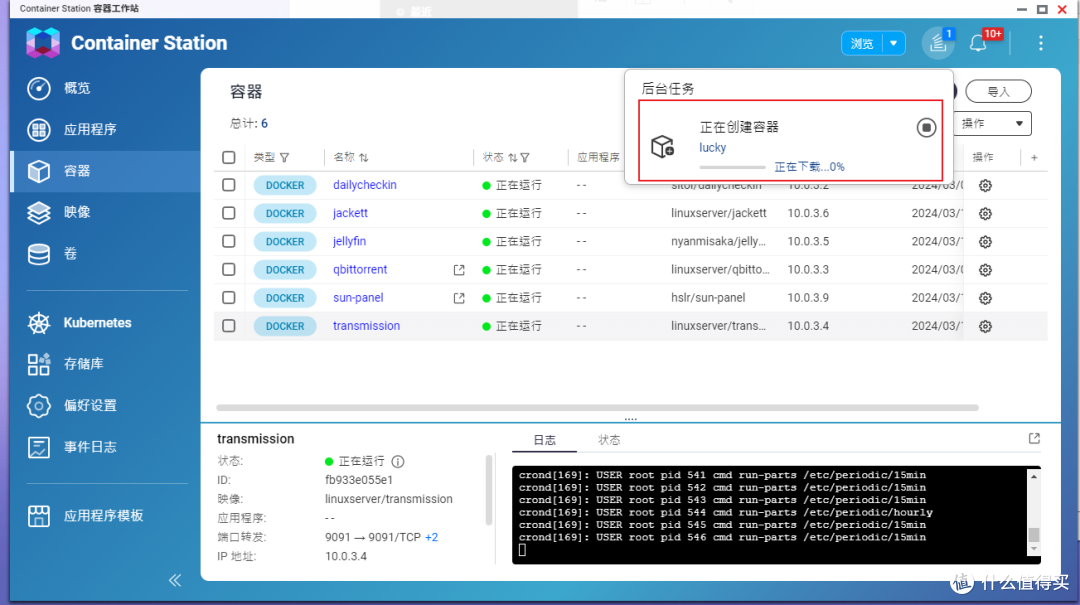Open the 卷 volumes section
This screenshot has height=605, width=1080.
tap(70, 254)
